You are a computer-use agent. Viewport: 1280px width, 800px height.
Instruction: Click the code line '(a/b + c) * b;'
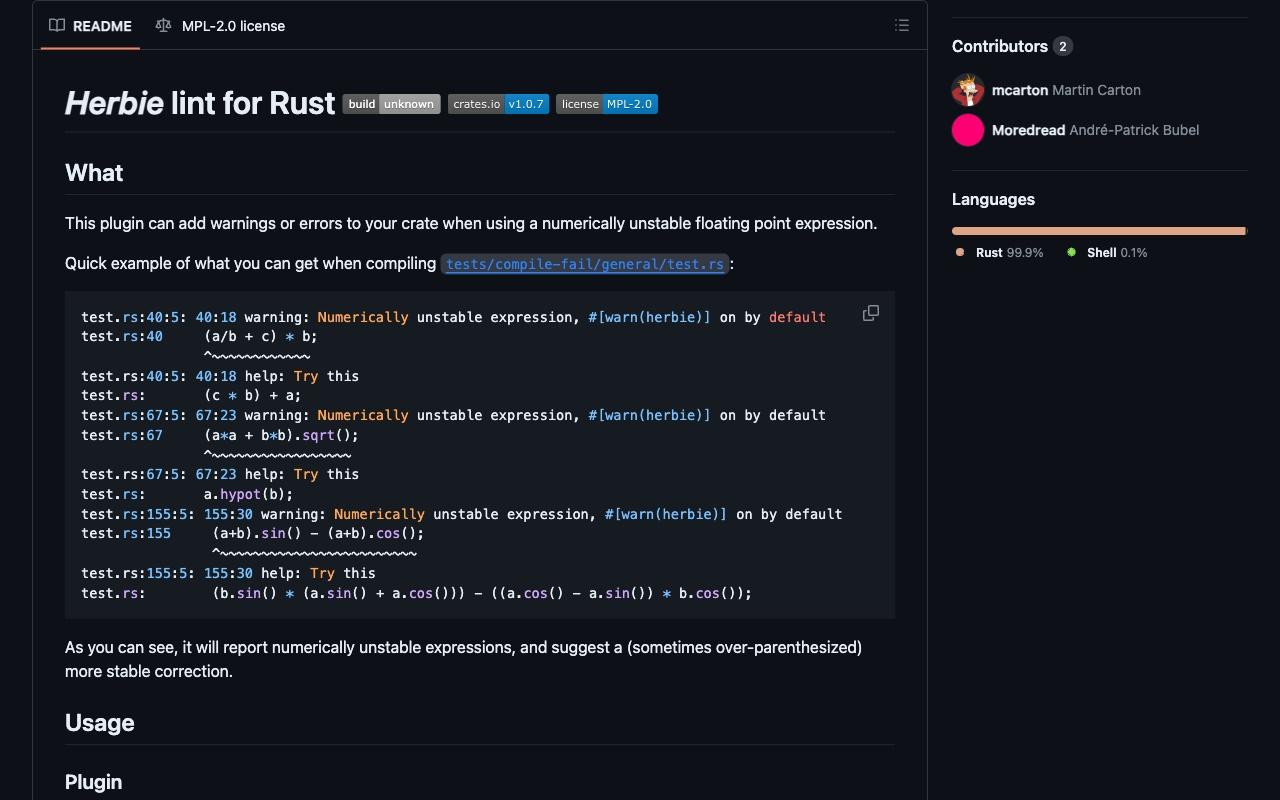[261, 336]
